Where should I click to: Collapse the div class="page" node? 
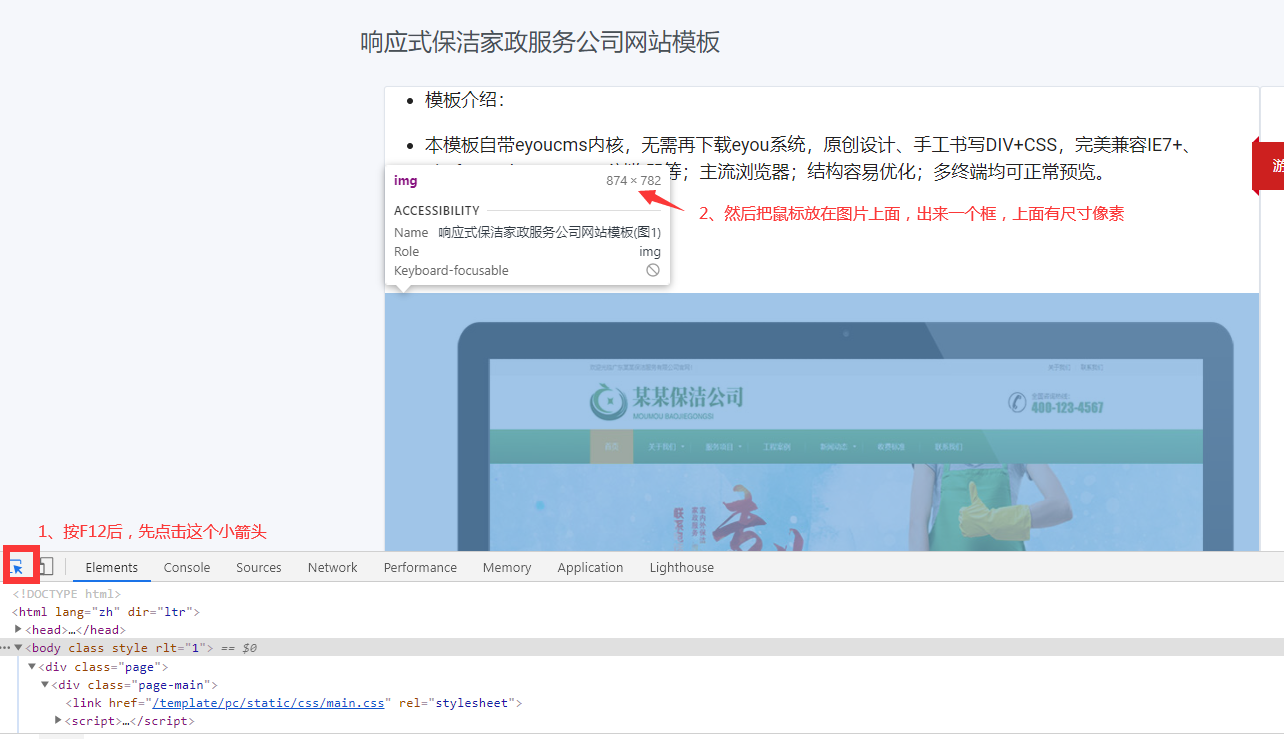click(x=32, y=666)
